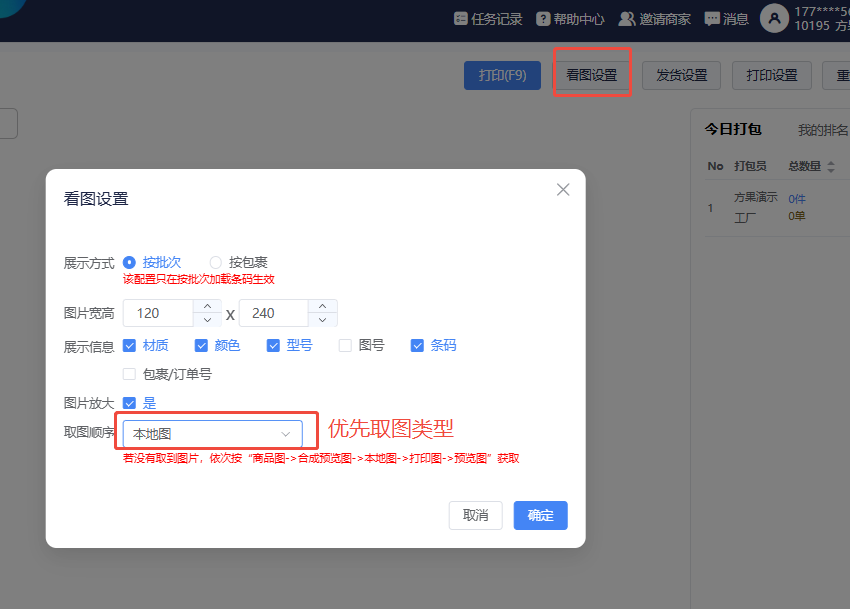Viewport: 850px width, 609px height.
Task: Check the 图号 checkbox
Action: pos(345,345)
